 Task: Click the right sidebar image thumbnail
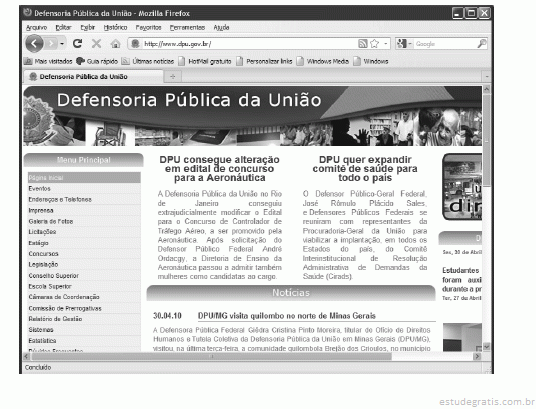(x=462, y=187)
